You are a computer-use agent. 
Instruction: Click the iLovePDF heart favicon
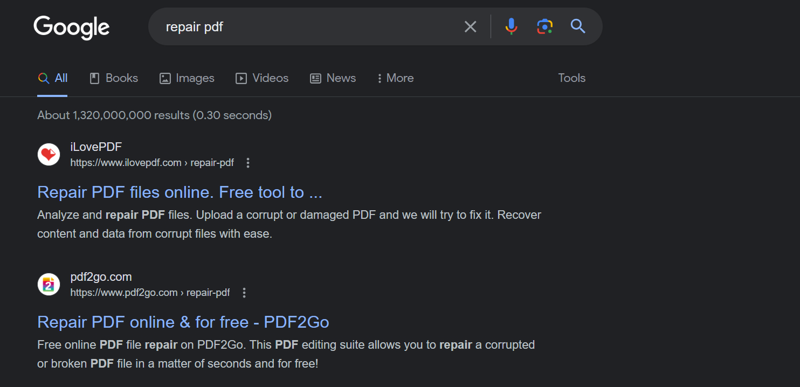click(x=49, y=154)
